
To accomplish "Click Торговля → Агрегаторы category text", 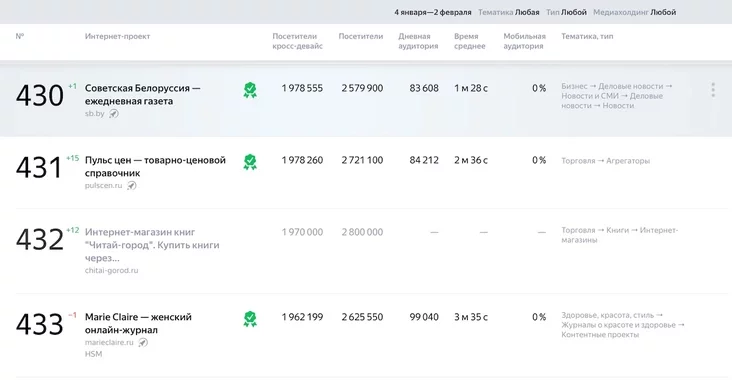I will point(605,161).
